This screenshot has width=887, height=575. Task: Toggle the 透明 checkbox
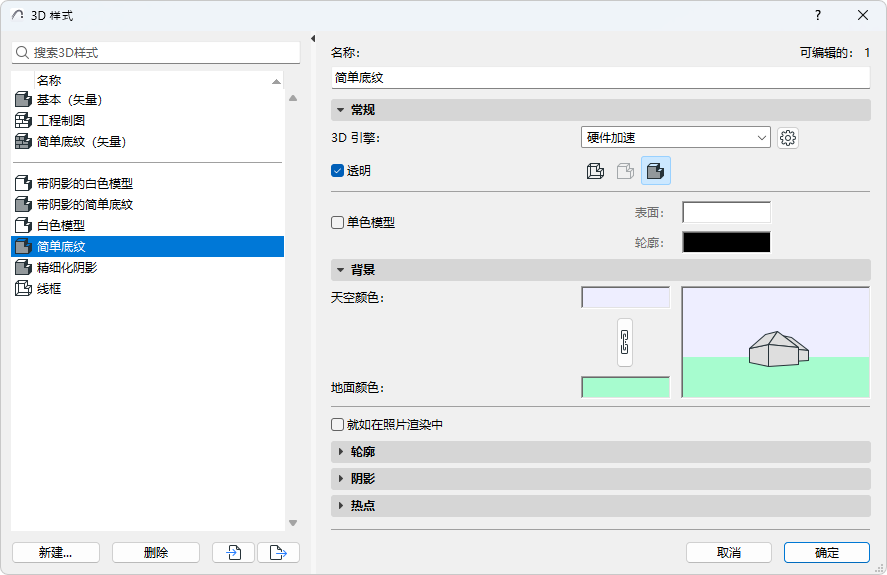pyautogui.click(x=337, y=170)
